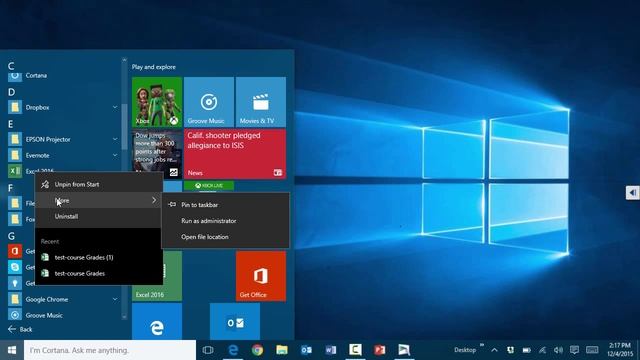Select Unpin from Start
This screenshot has width=640, height=360.
click(98, 184)
